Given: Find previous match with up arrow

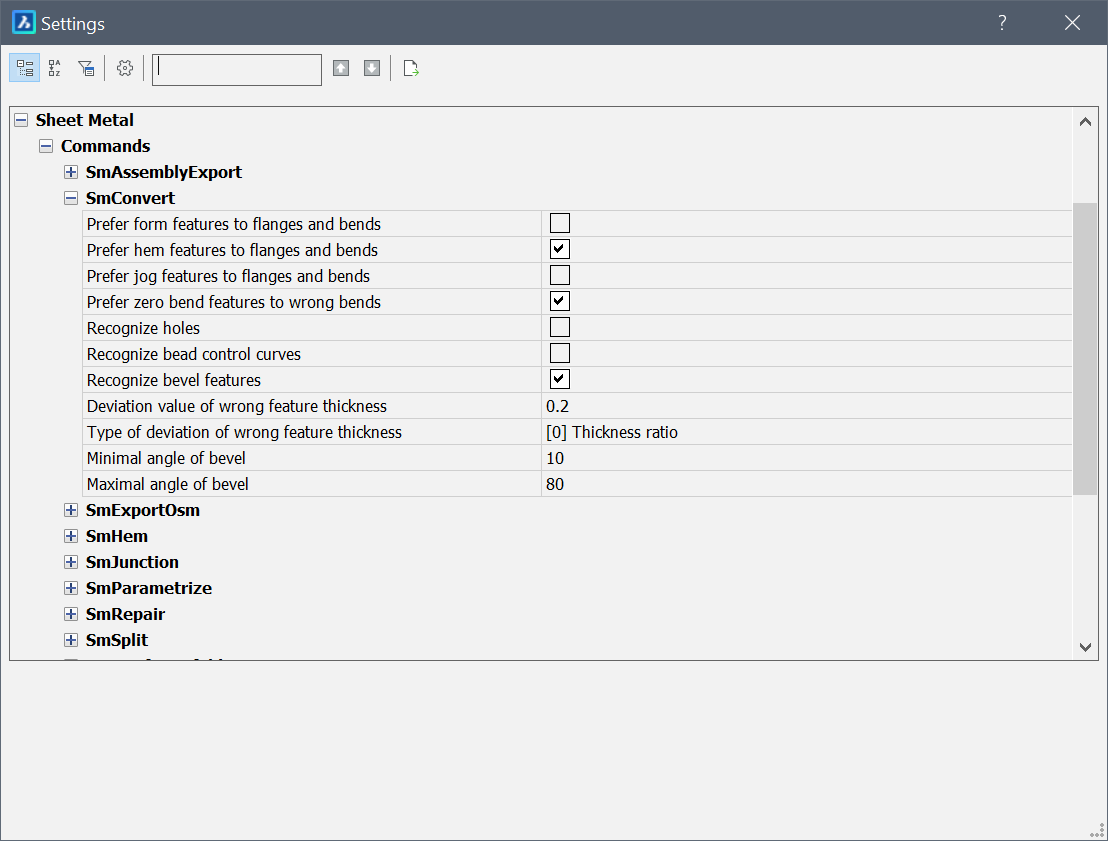Looking at the screenshot, I should coord(341,68).
